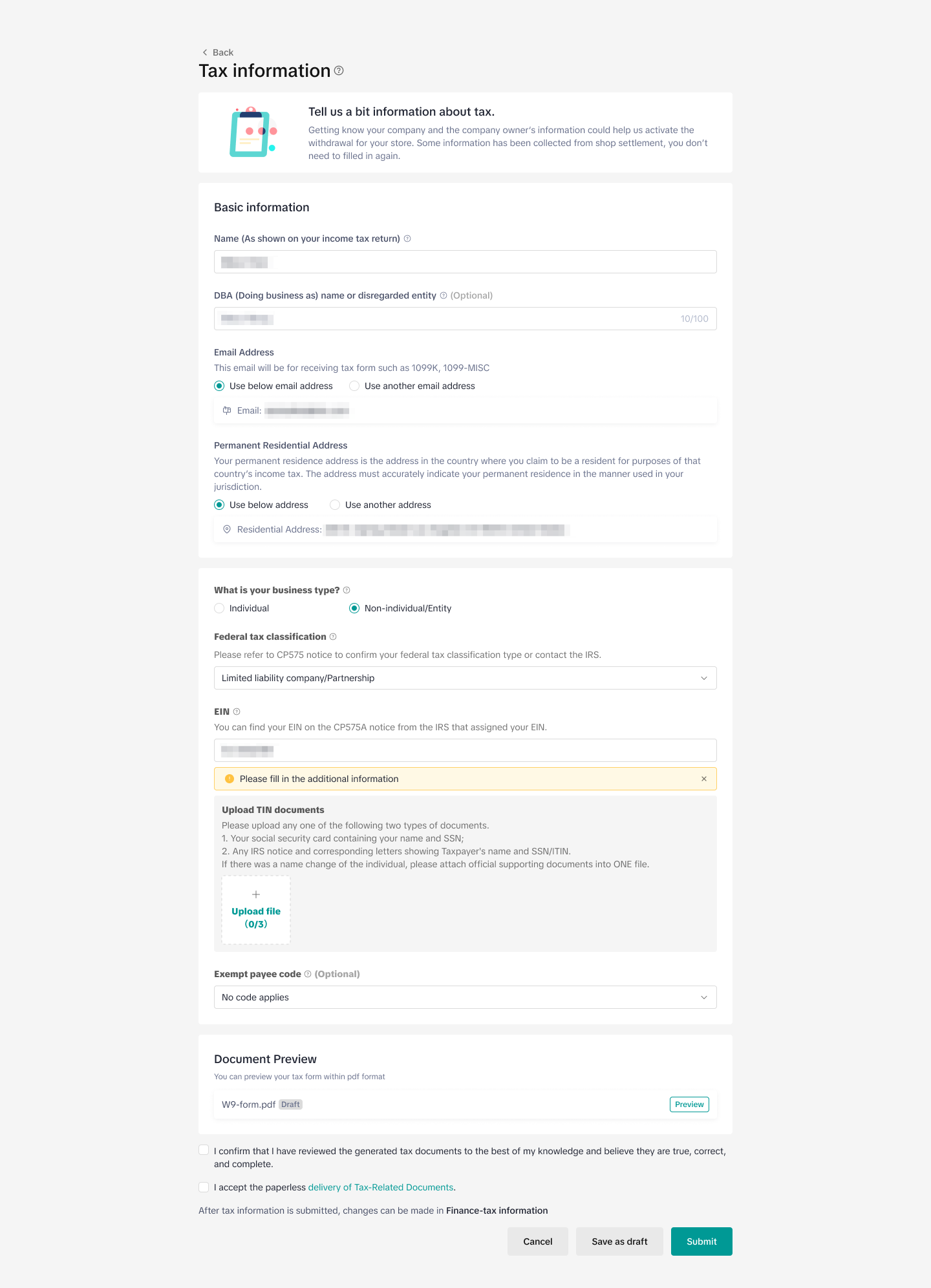The image size is (931, 1288).
Task: Click the info icon beside Federal tax classification
Action: click(x=333, y=637)
